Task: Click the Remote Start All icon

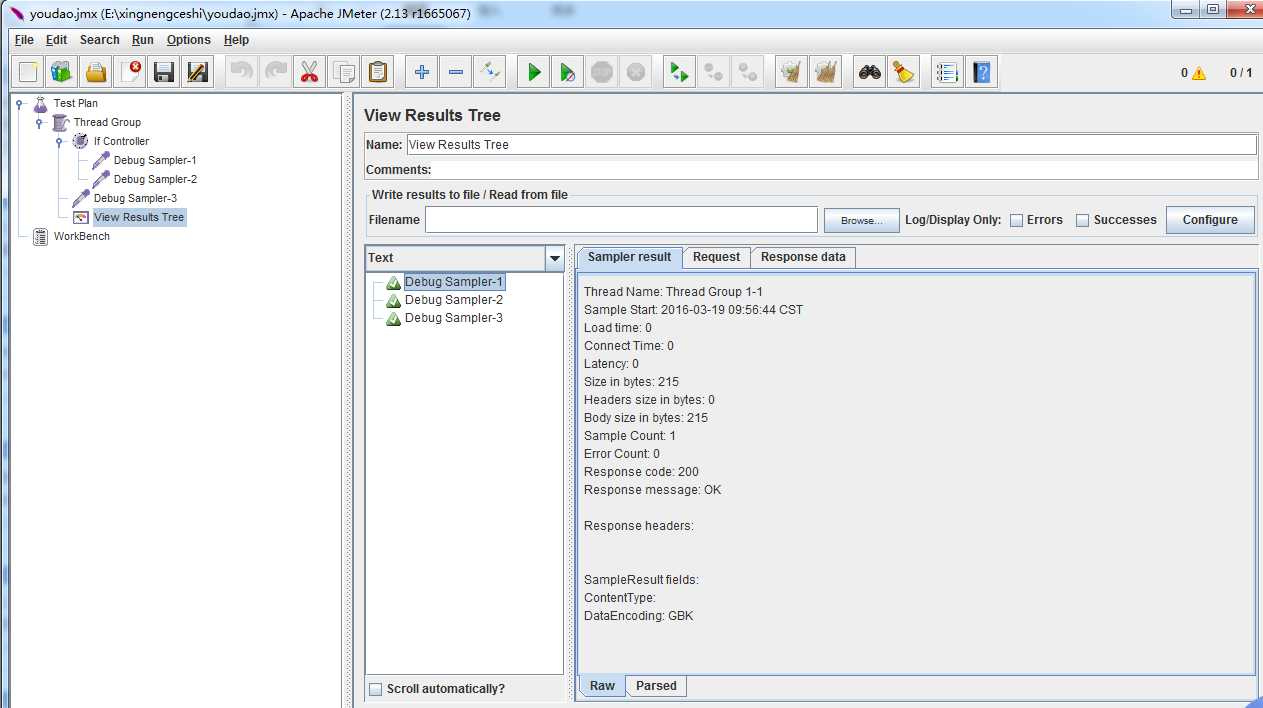Action: [680, 72]
